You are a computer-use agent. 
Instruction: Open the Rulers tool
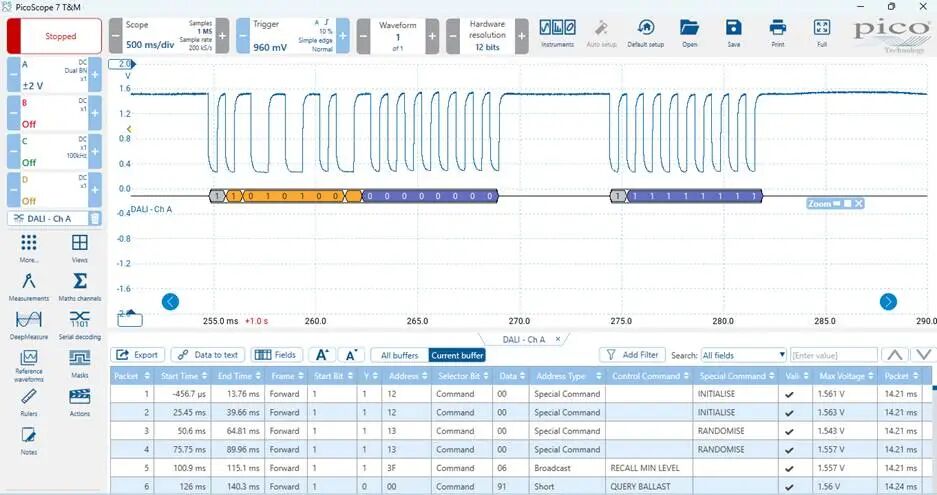pos(29,402)
